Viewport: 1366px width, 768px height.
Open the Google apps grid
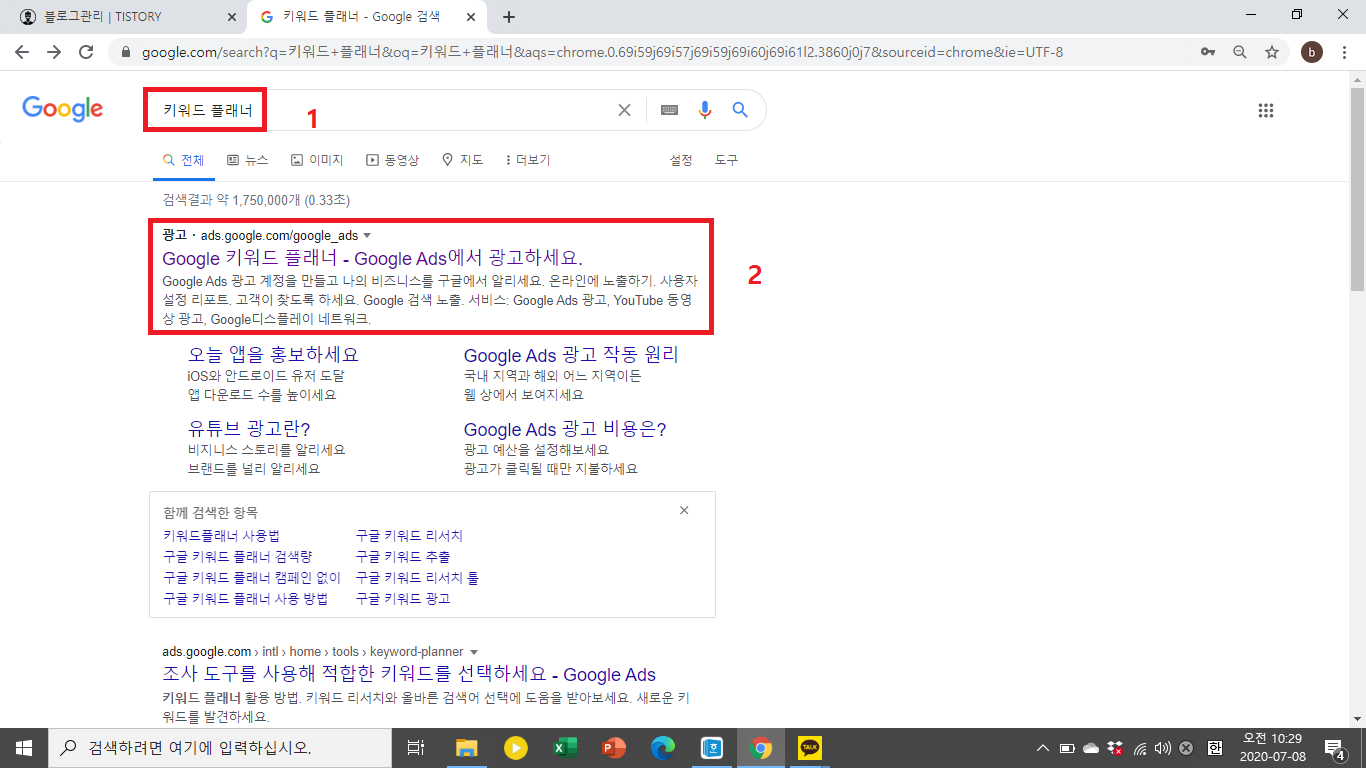[1266, 110]
